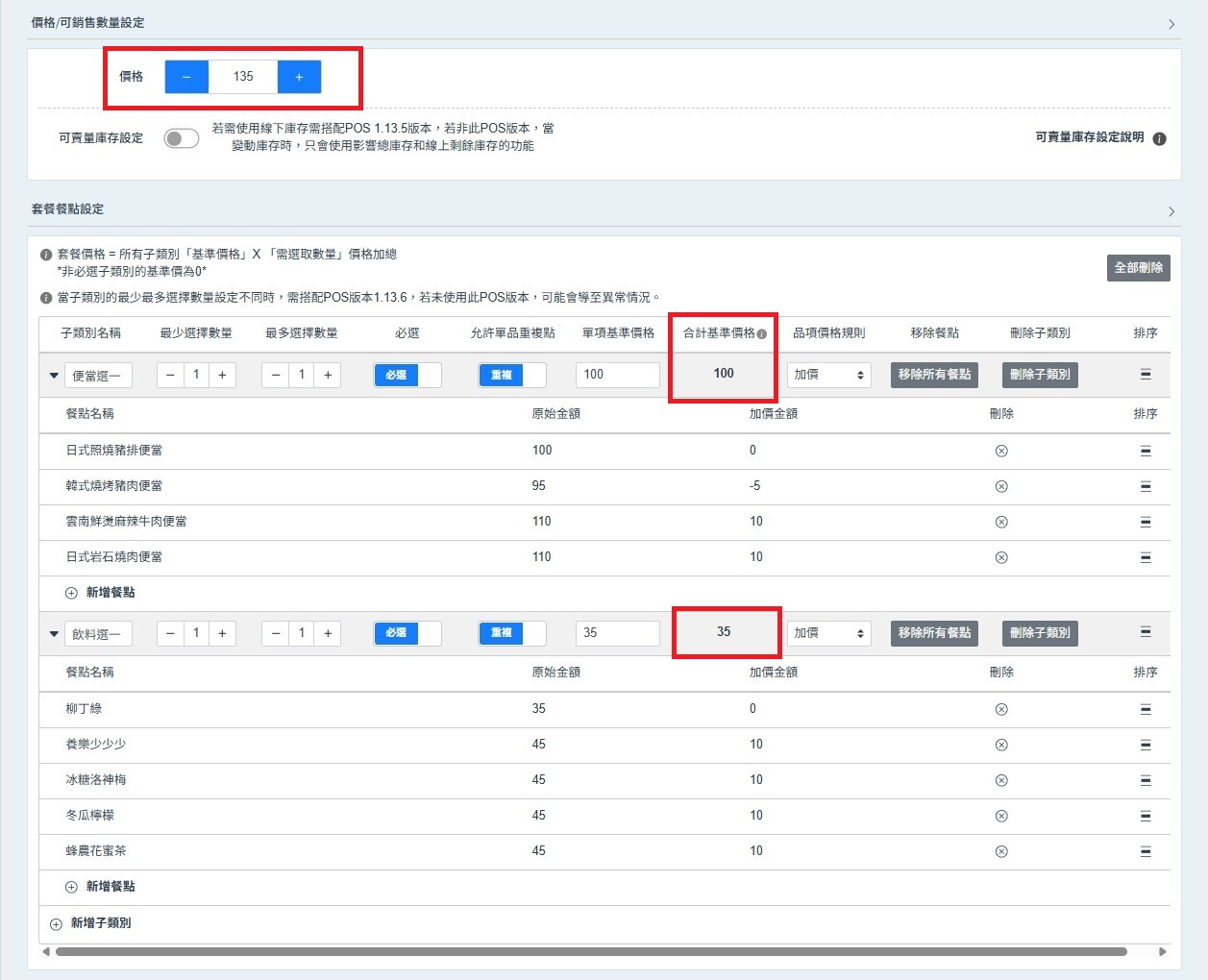This screenshot has height=980, width=1208.
Task: Click the 全部刪除 button
Action: click(1138, 268)
